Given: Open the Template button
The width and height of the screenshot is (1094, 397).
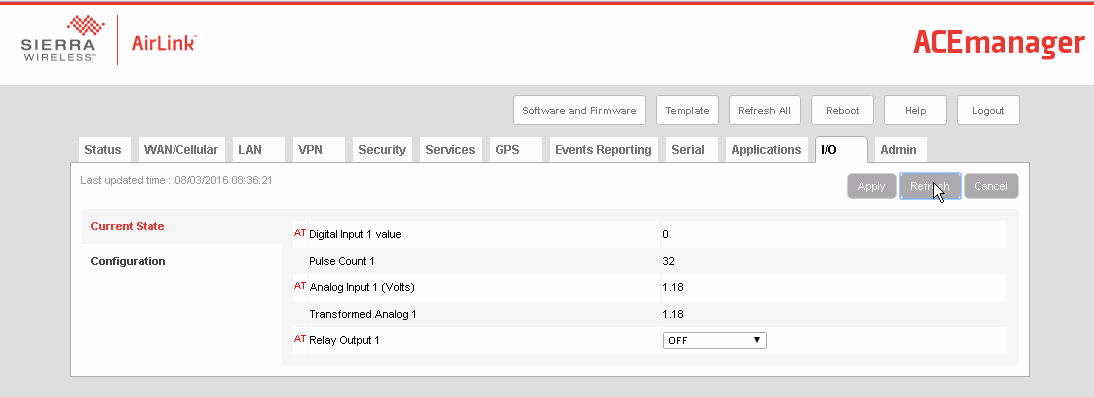Looking at the screenshot, I should (x=687, y=110).
